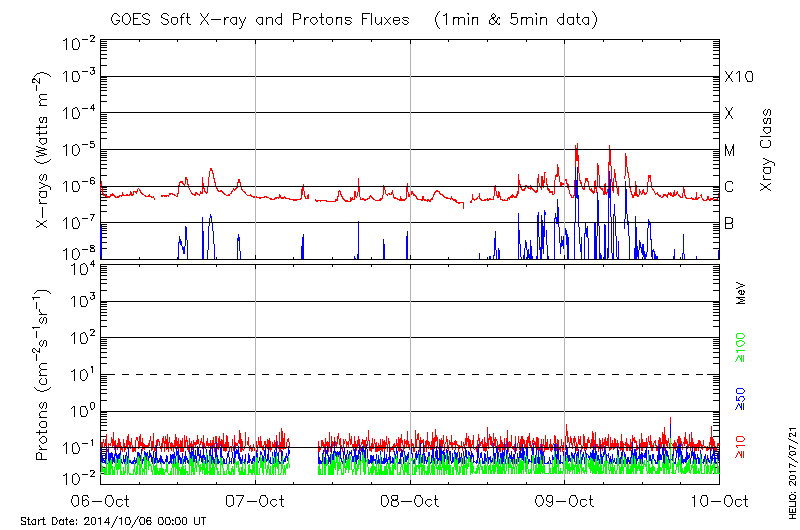Click the Protons y-axis label
This screenshot has width=800, height=530.
[x=43, y=375]
